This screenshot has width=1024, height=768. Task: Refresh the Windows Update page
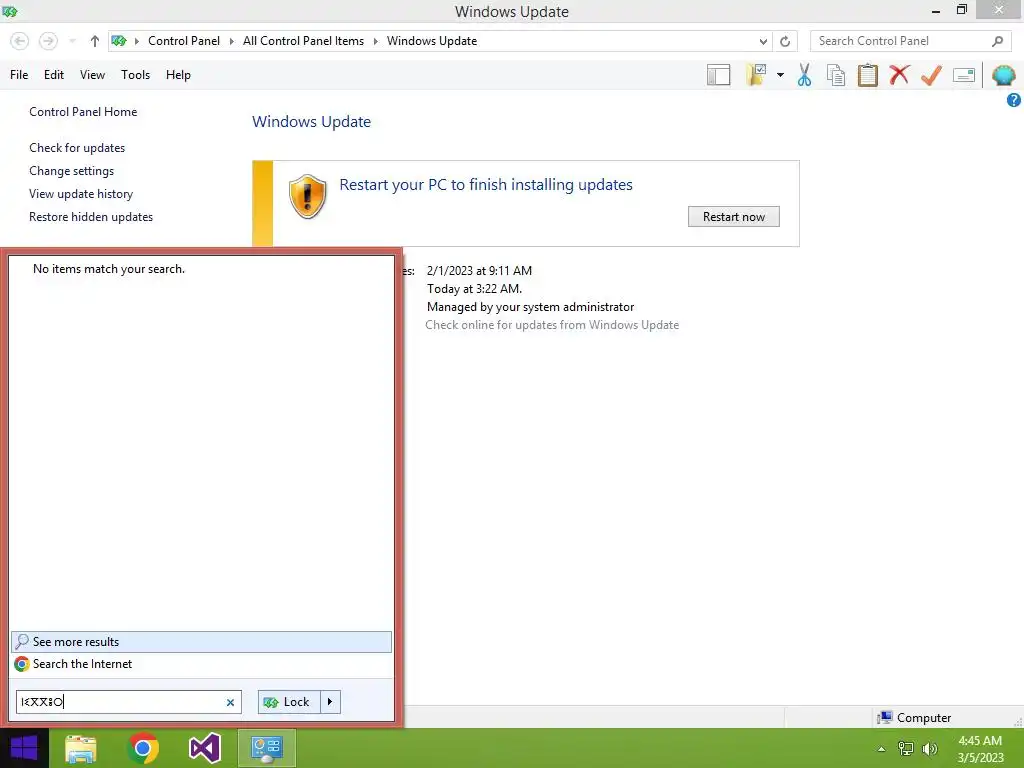click(x=785, y=41)
